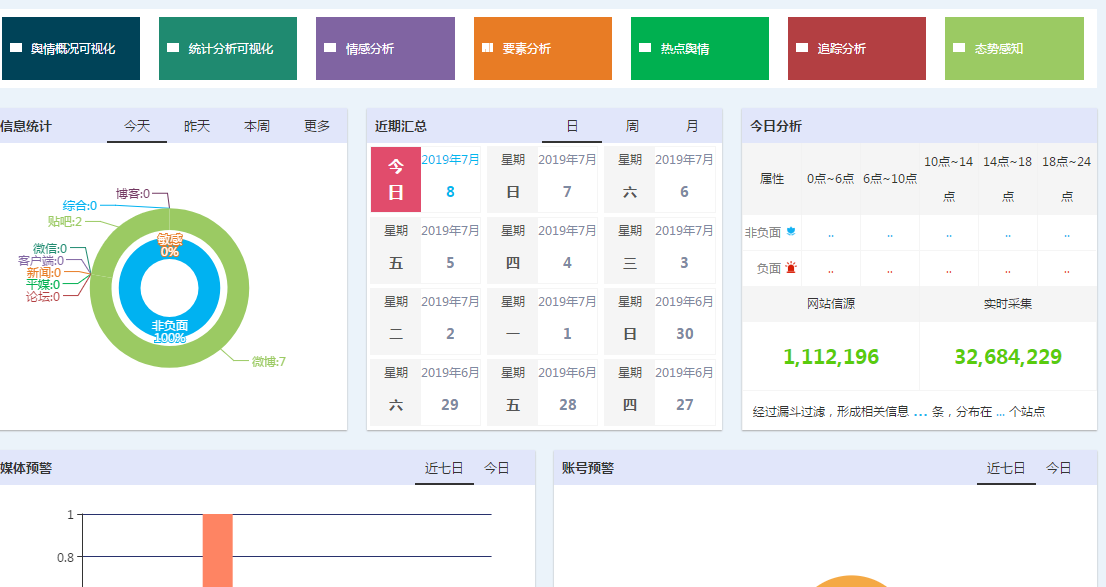Click the blue icon beside 非负面
The width and height of the screenshot is (1106, 587).
click(791, 231)
